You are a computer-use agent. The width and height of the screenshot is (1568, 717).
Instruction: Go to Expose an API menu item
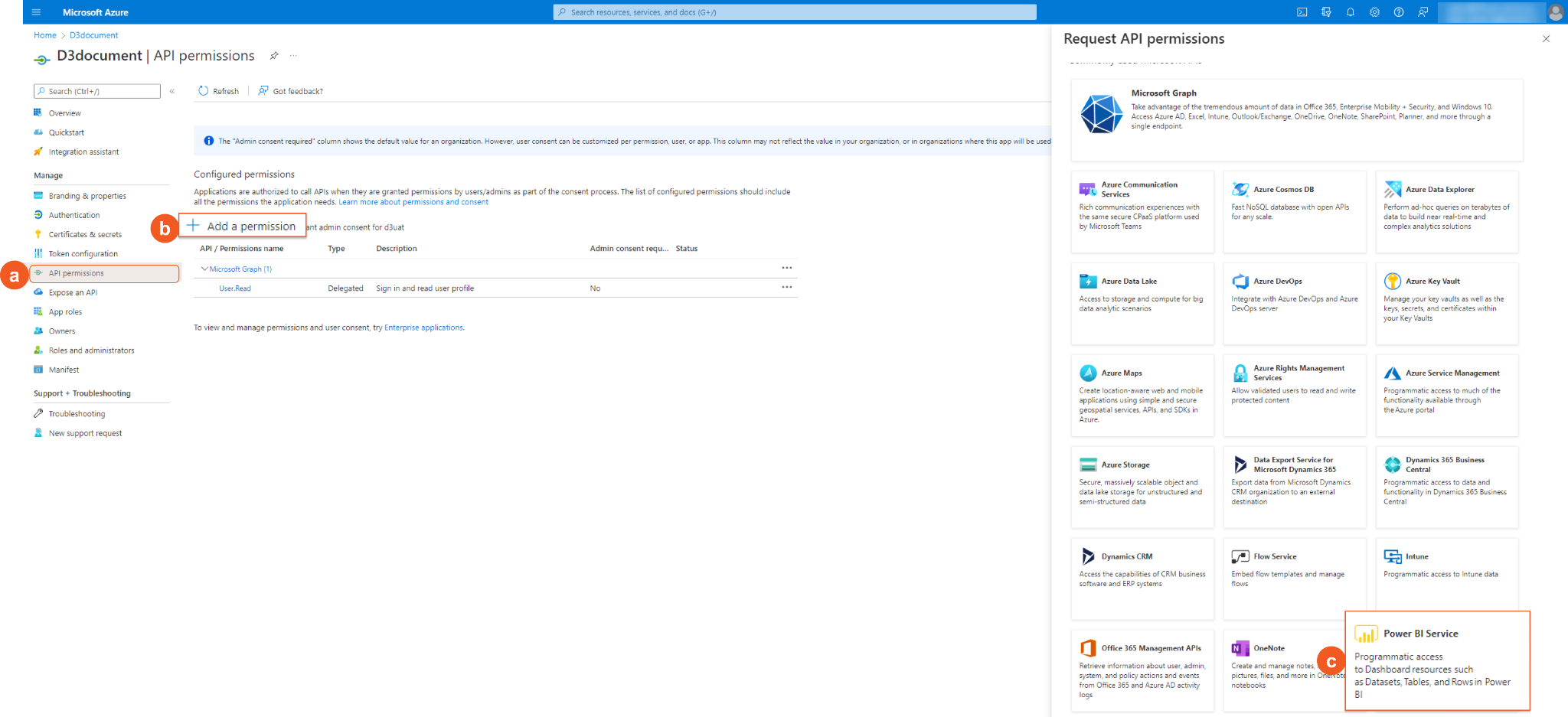pyautogui.click(x=73, y=292)
